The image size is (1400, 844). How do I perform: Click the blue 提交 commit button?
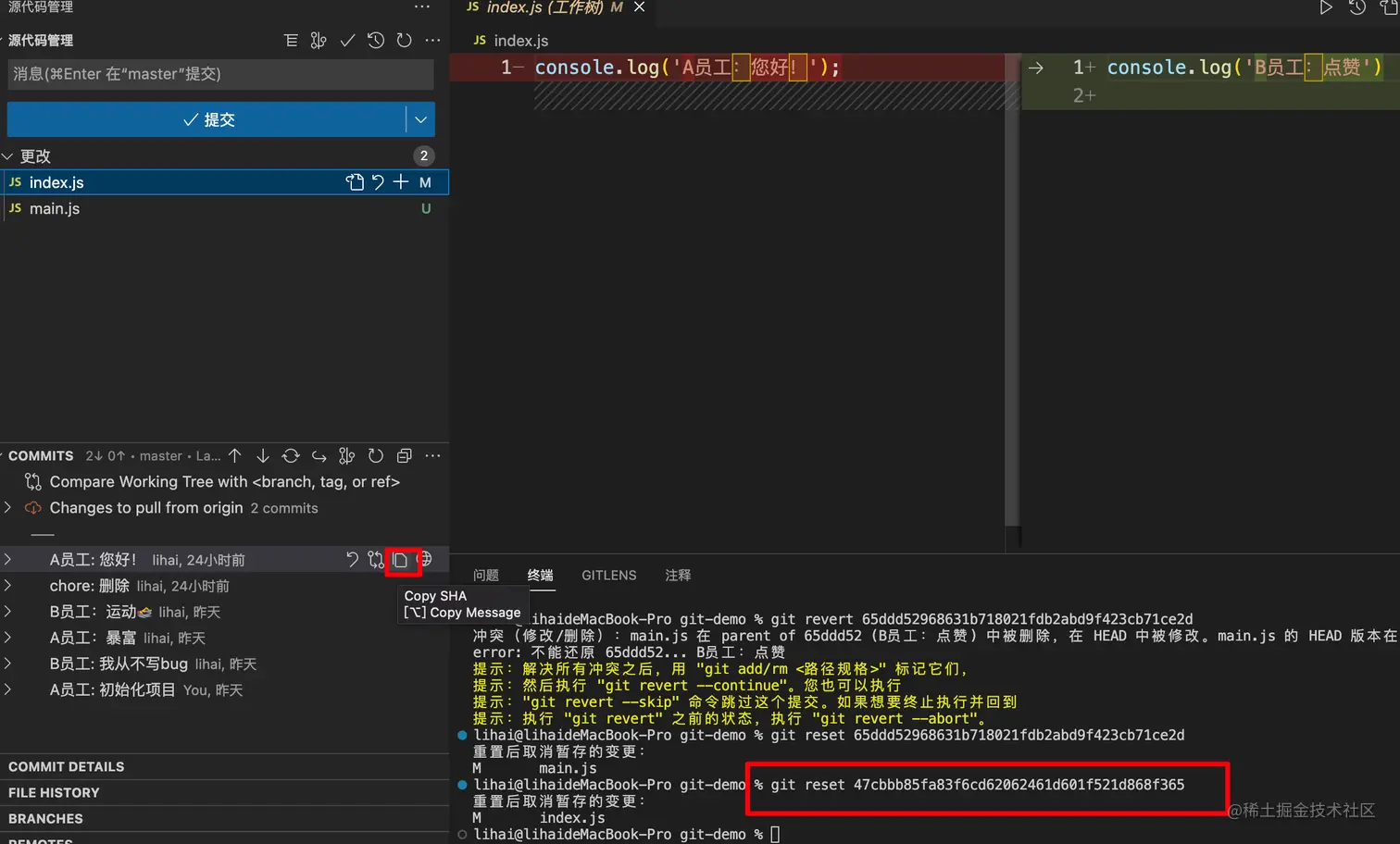206,119
